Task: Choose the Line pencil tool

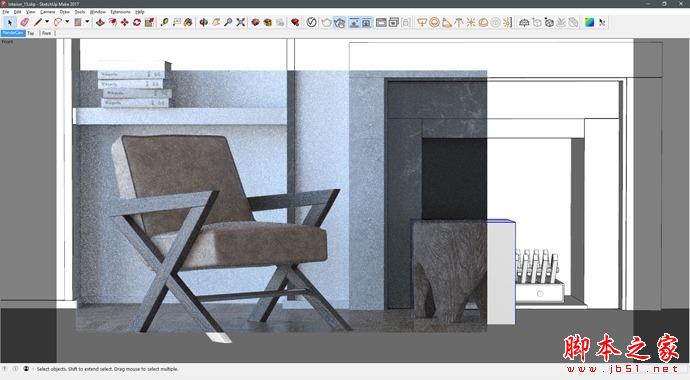Action: (38, 22)
